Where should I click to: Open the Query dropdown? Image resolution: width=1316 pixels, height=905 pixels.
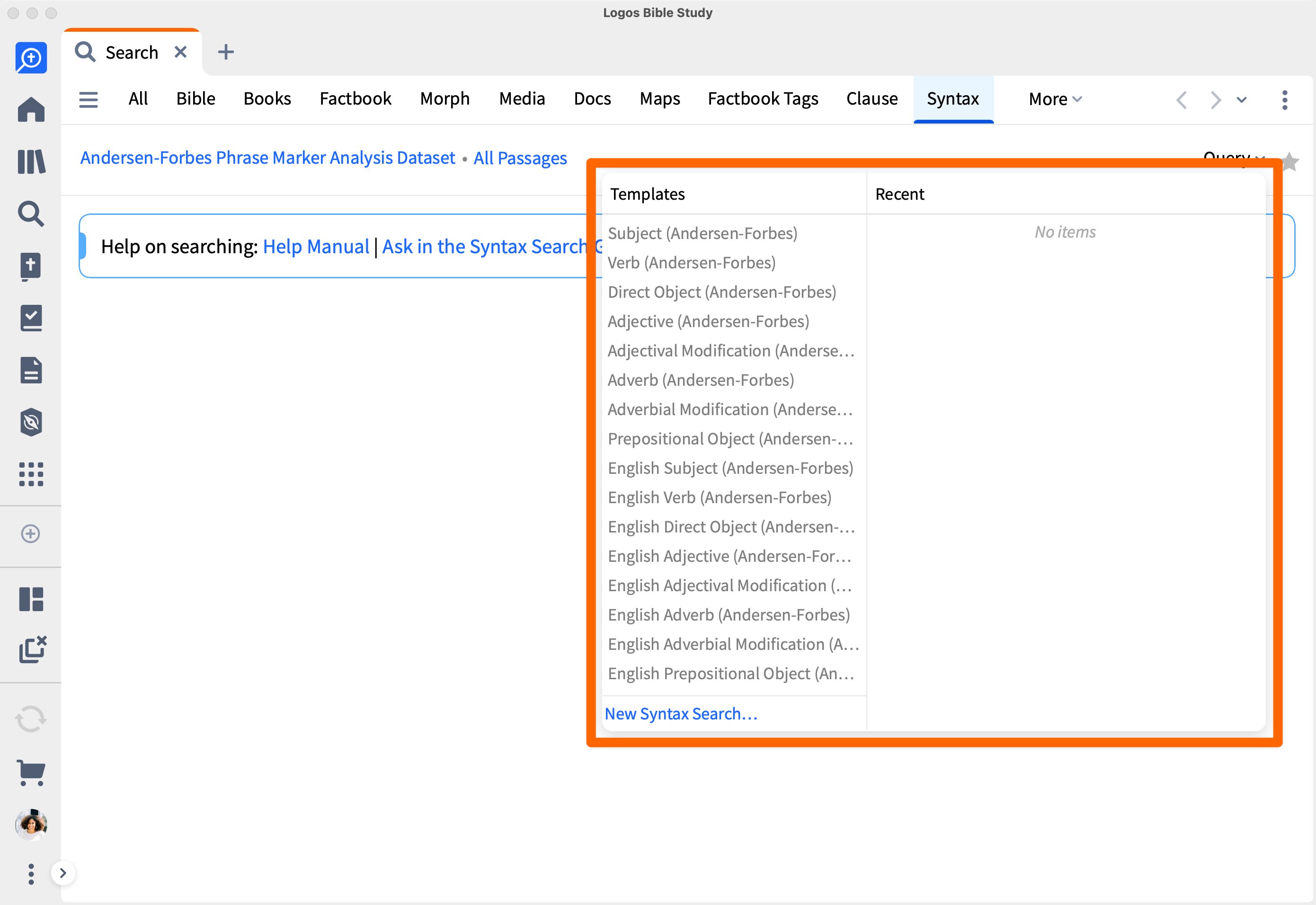coord(1234,158)
